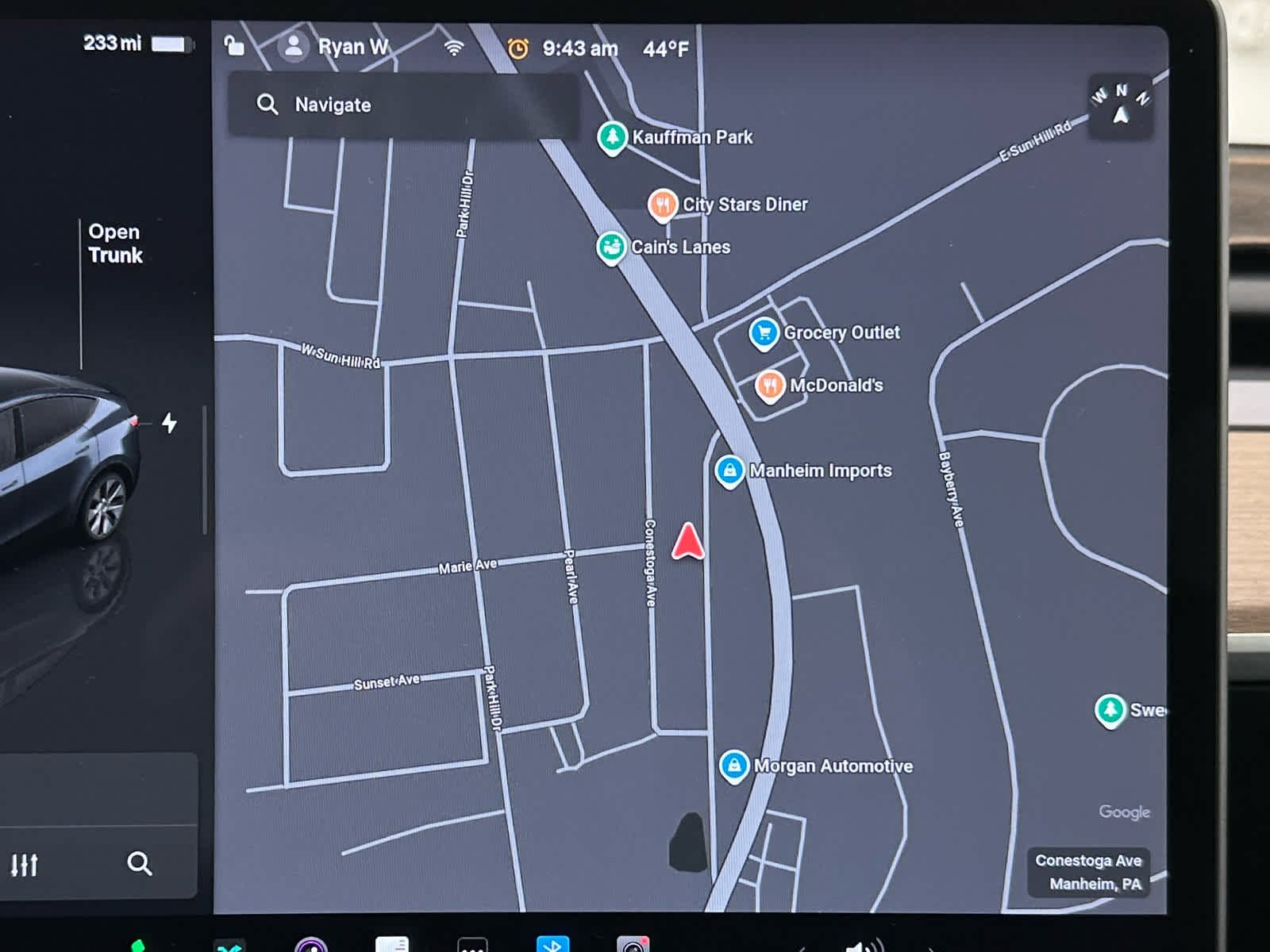Open the quick controls sliders icon
This screenshot has height=952, width=1270.
pos(25,864)
